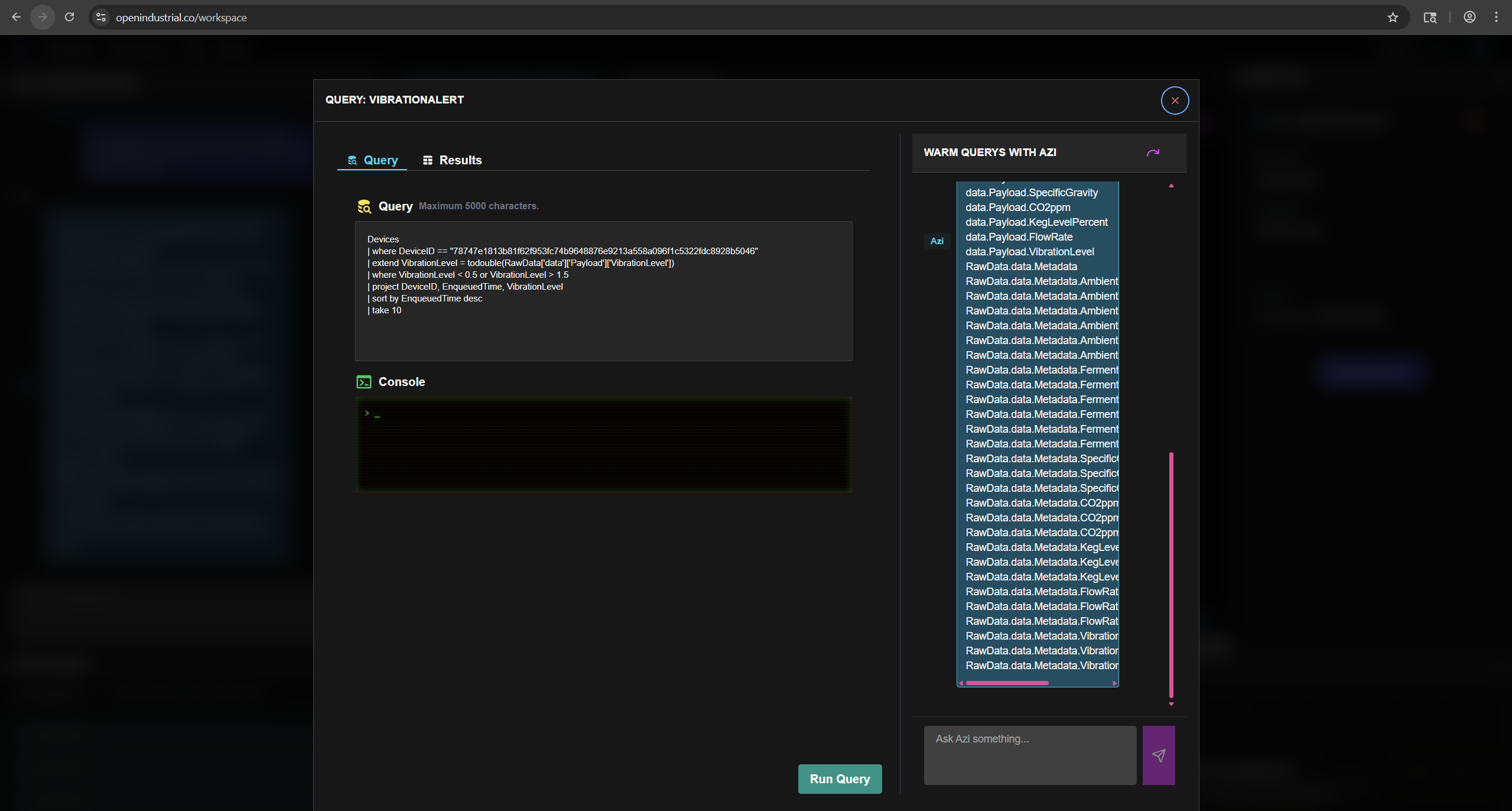Click inside the Console output area
Screen dimensions: 1512x811
pyautogui.click(x=603, y=445)
